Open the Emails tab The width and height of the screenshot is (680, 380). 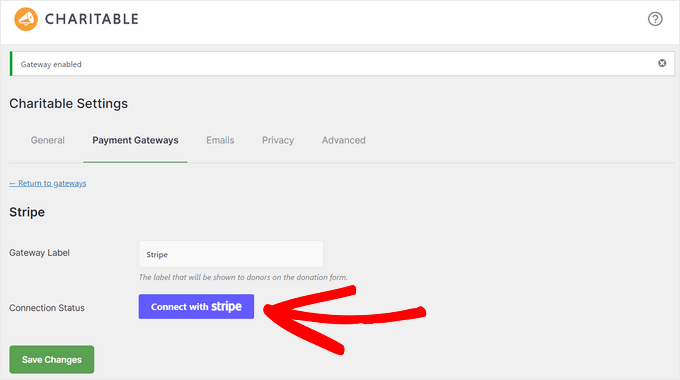220,140
